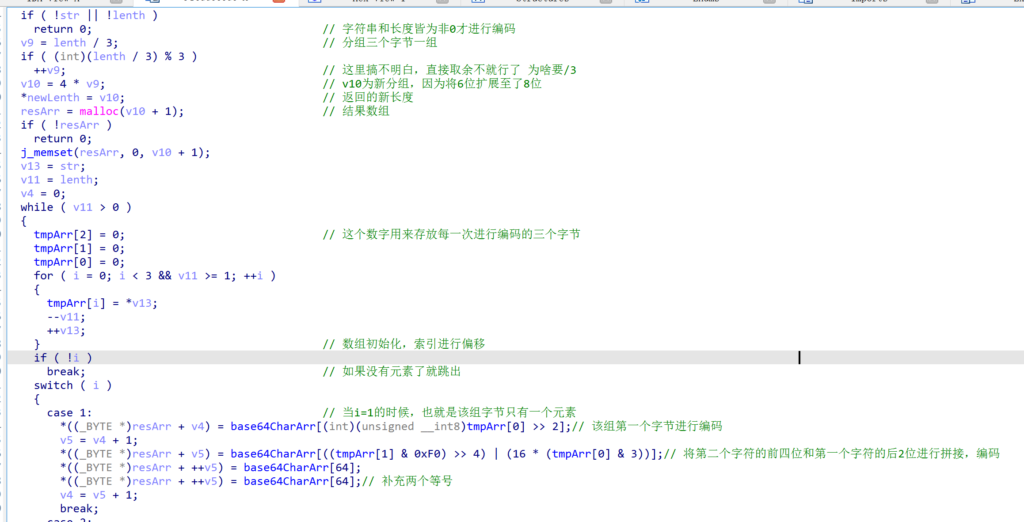Click the 'for ( i = 0; i < 3 && v11 >= 1; ++i )' line
The image size is (1024, 522).
[154, 276]
